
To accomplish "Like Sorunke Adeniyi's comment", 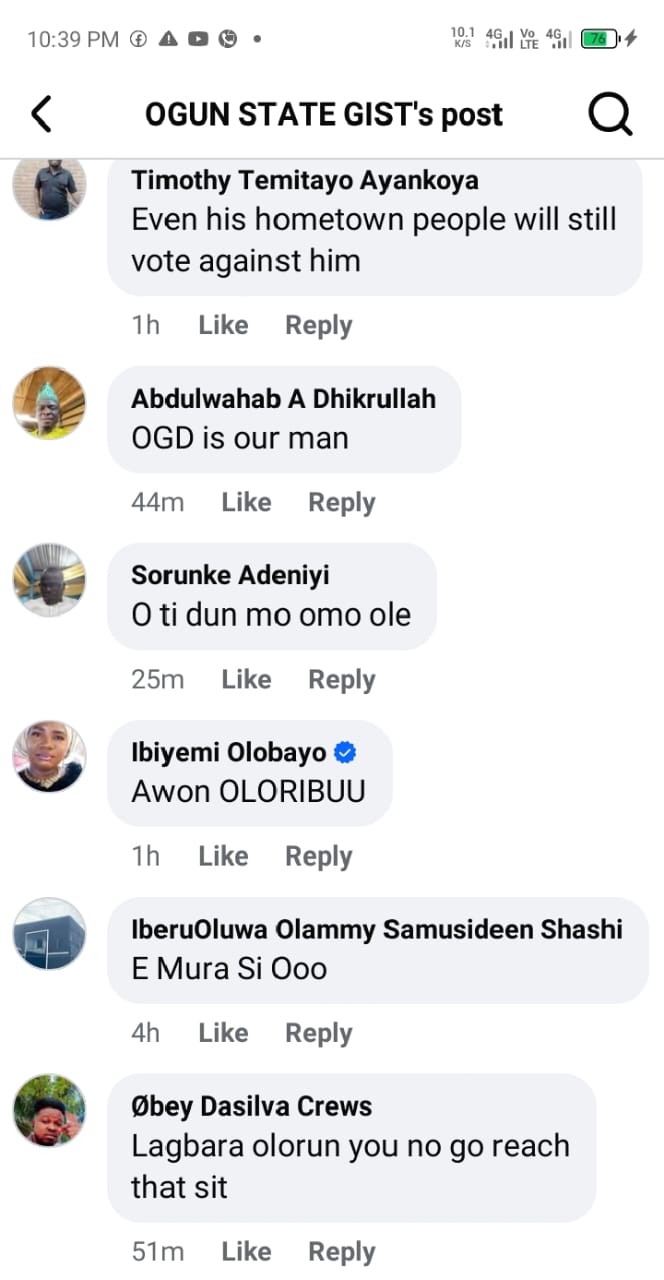I will pyautogui.click(x=246, y=679).
